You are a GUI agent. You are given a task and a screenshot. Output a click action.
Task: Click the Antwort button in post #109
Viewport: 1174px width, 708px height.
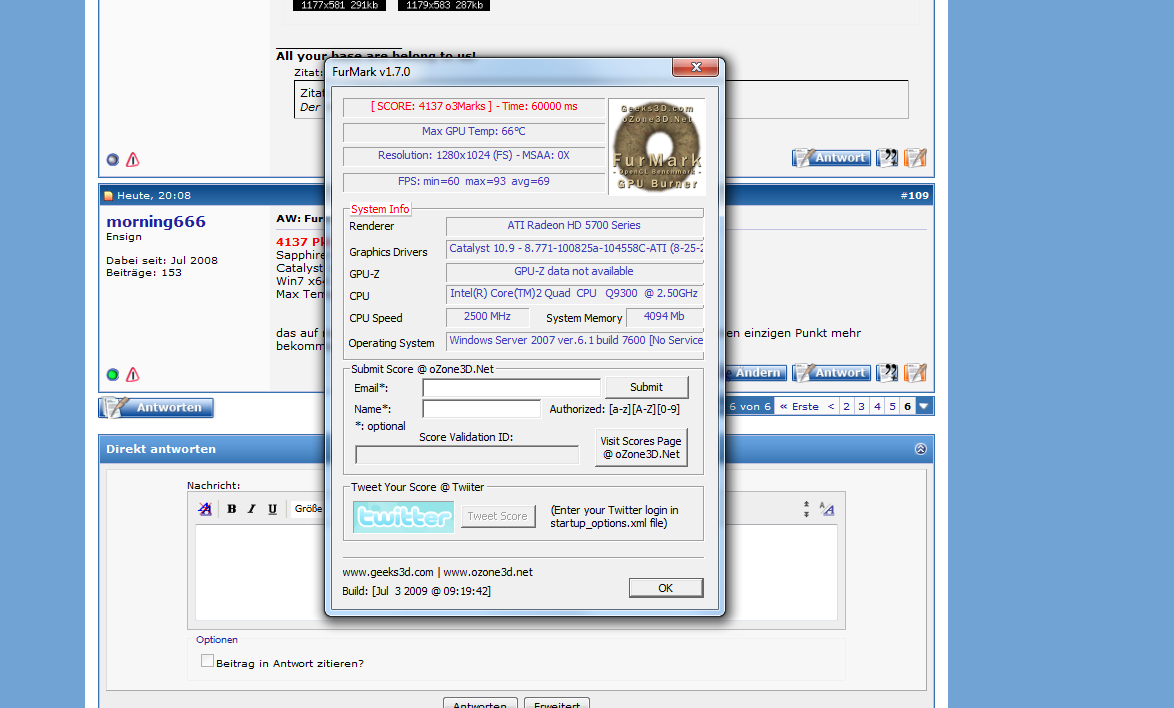(831, 373)
